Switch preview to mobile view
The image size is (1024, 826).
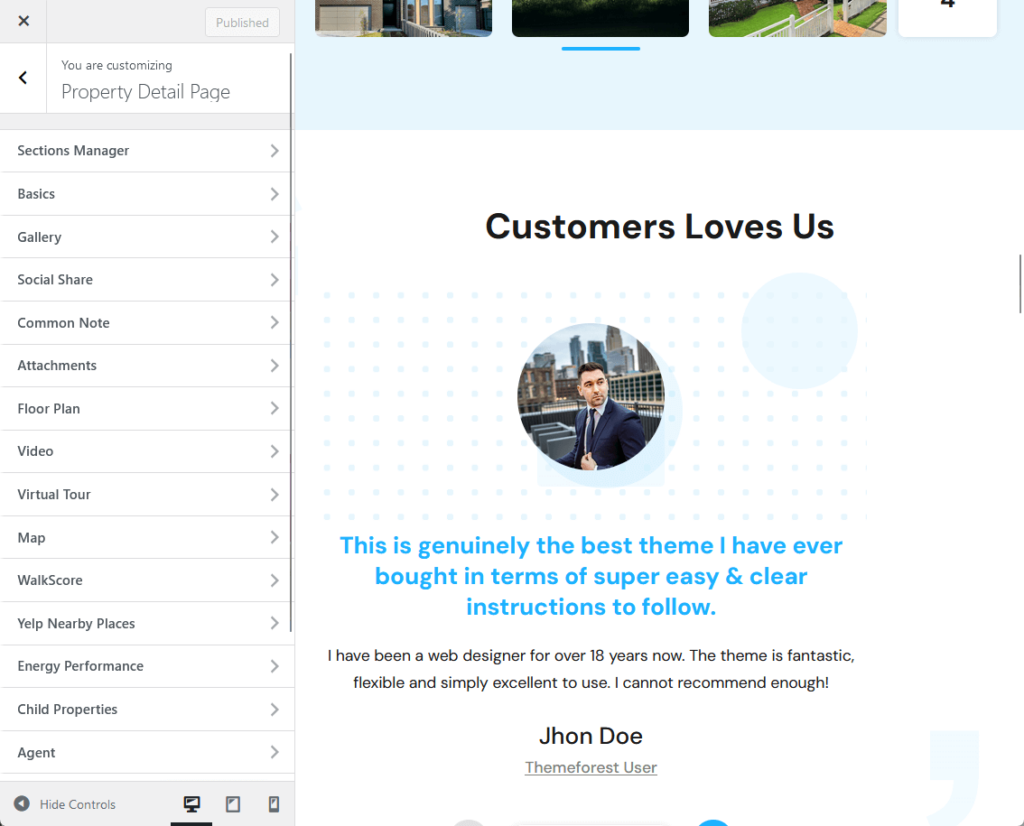click(272, 803)
